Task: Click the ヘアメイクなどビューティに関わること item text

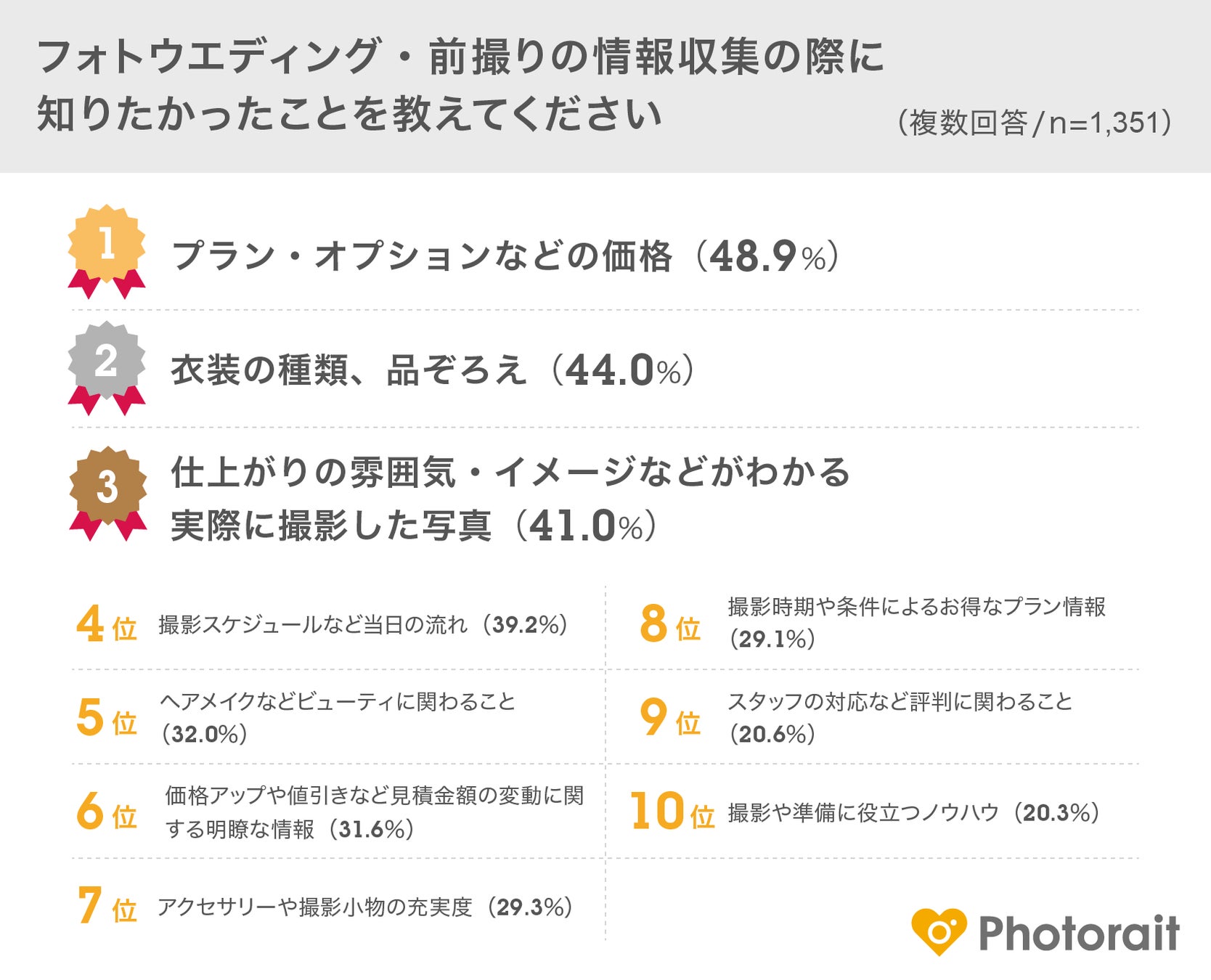Action: click(x=338, y=702)
